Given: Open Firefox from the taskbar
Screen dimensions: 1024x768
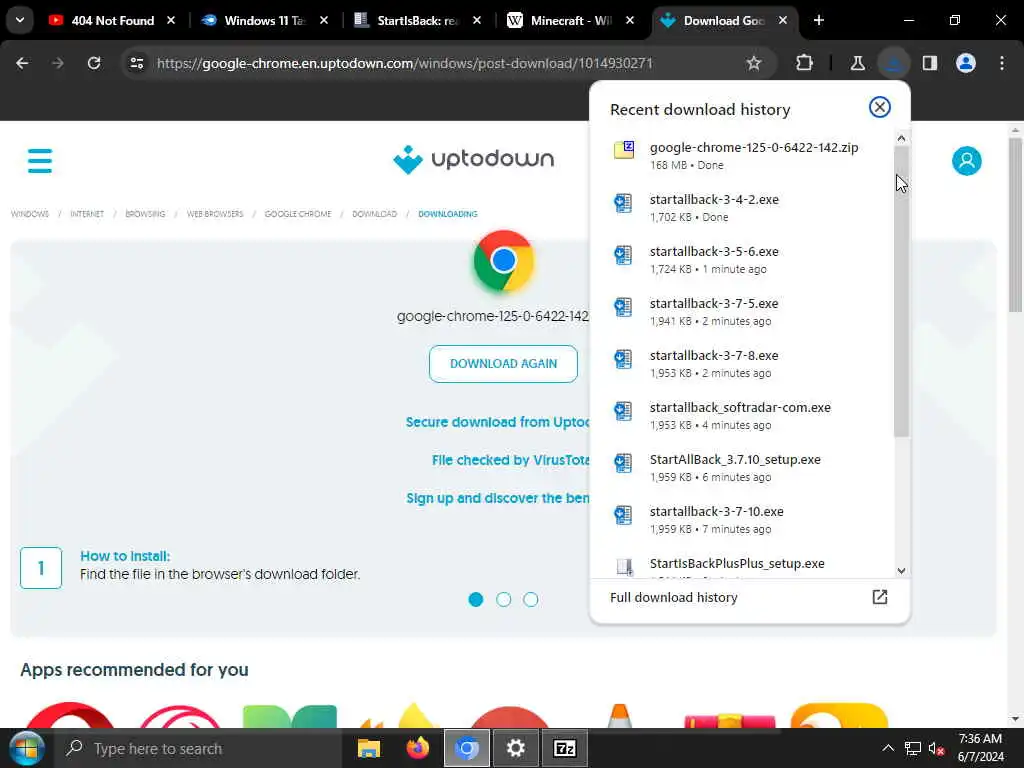Looking at the screenshot, I should click(418, 748).
